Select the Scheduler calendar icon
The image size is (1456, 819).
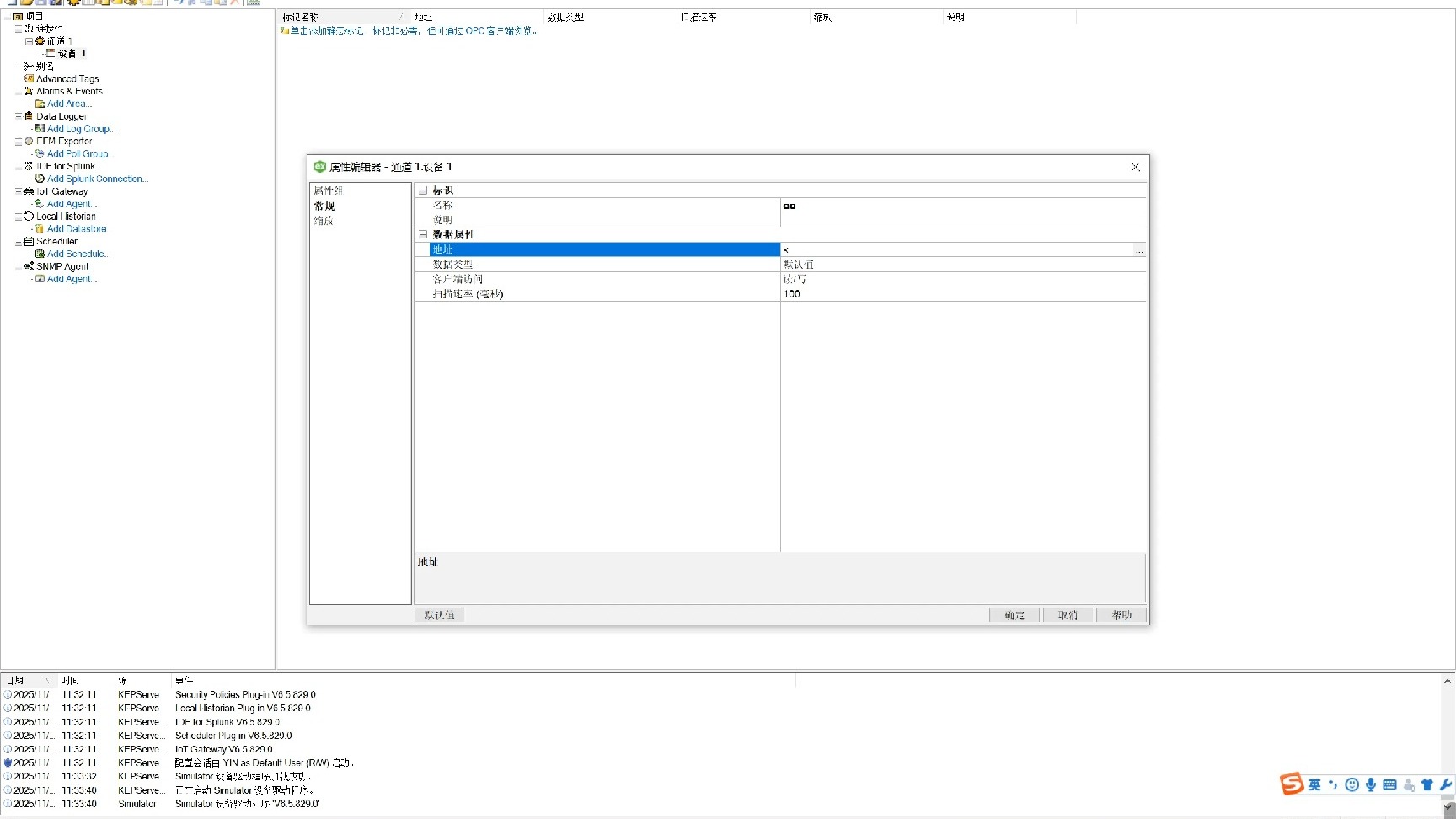click(x=29, y=241)
